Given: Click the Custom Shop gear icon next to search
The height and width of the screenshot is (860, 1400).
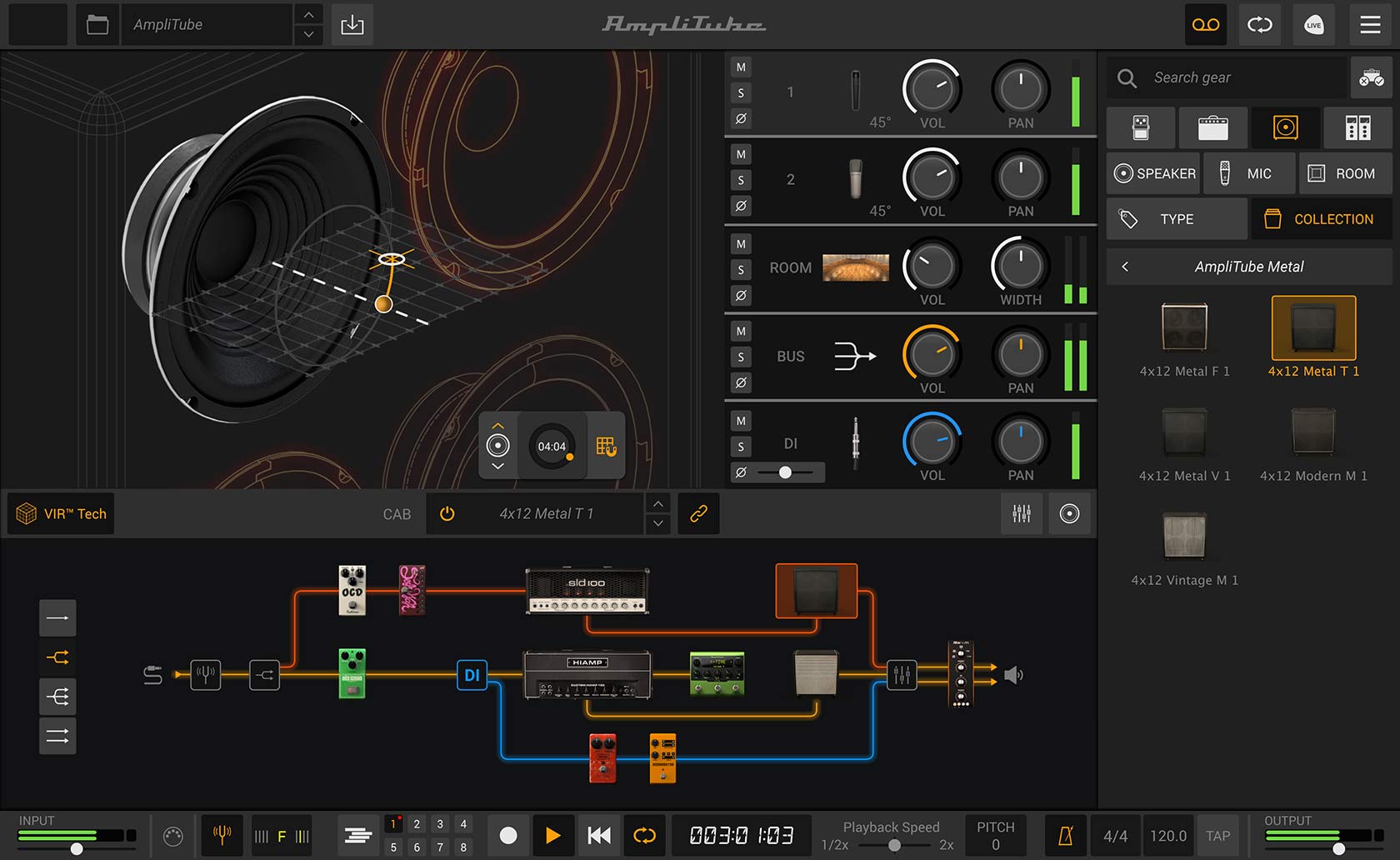Looking at the screenshot, I should 1371,78.
